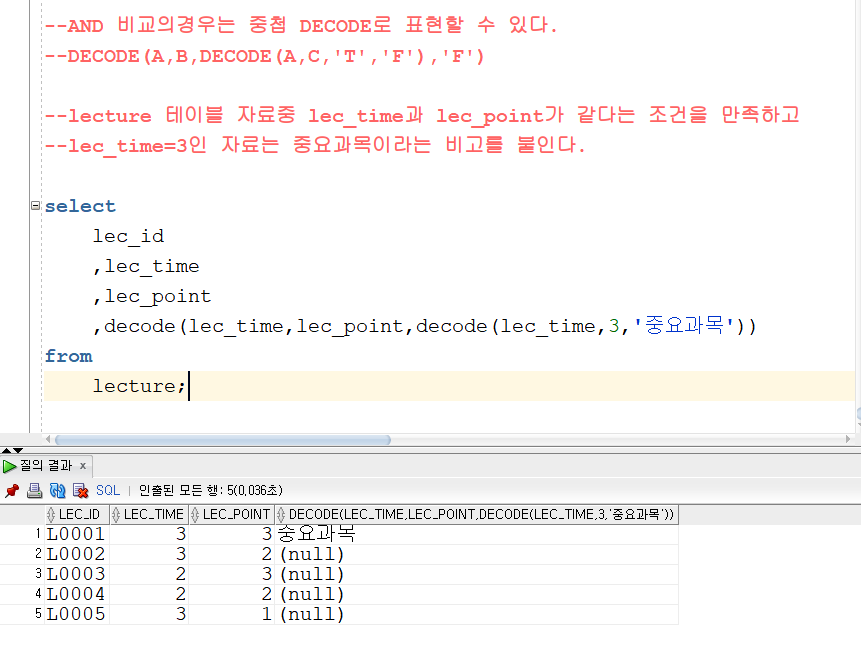Select the L0003 cell
Viewport: 861px width, 664px height.
(x=76, y=574)
